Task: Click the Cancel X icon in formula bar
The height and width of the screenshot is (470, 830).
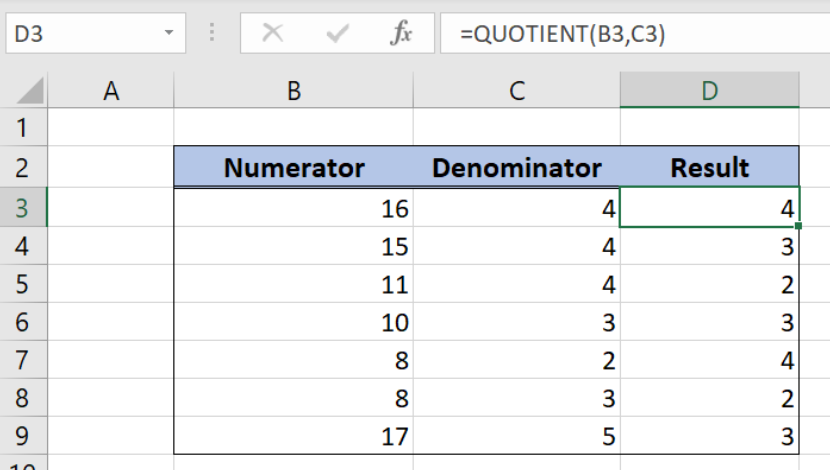Action: pos(273,33)
